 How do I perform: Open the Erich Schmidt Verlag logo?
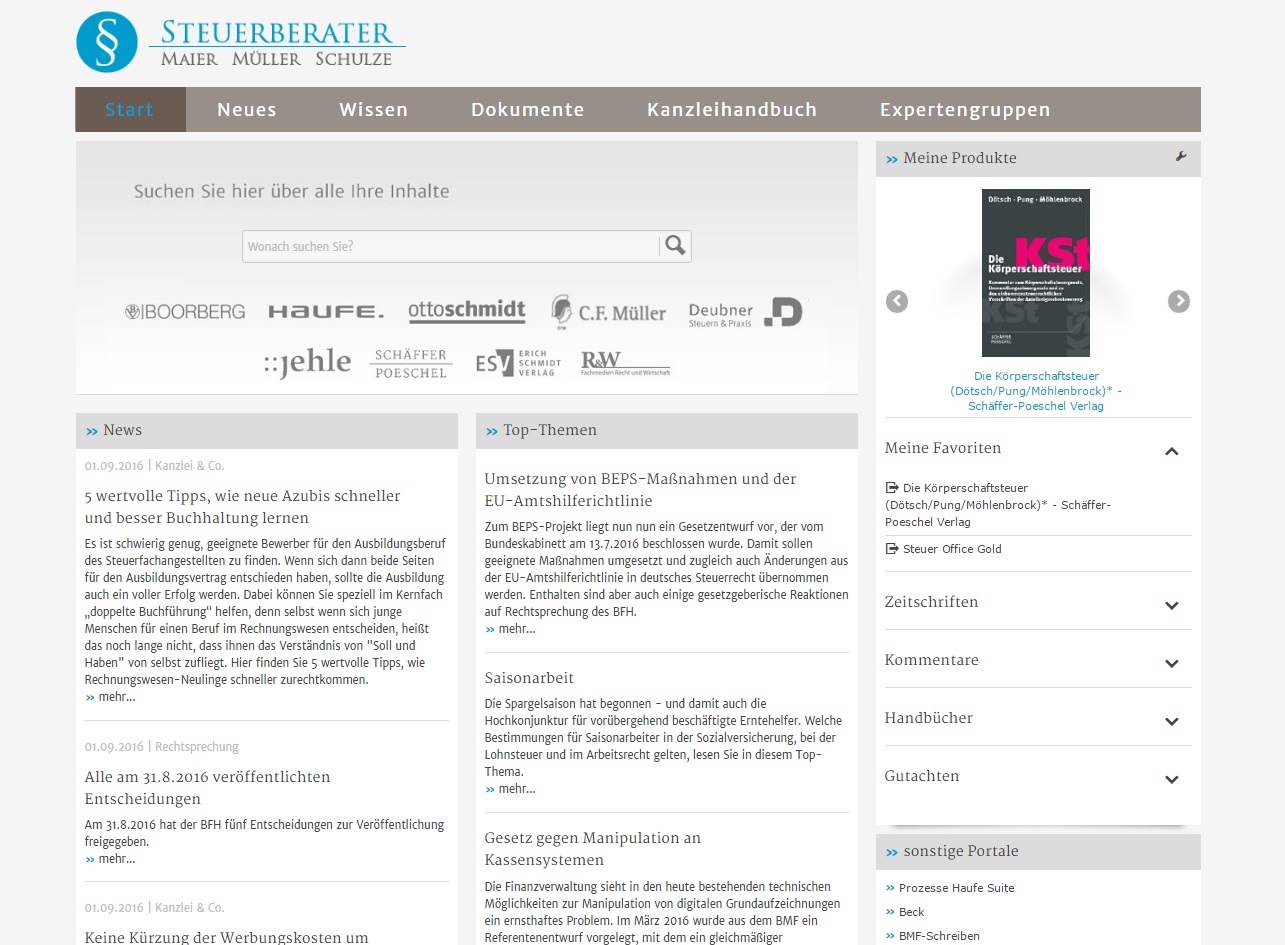[x=518, y=364]
